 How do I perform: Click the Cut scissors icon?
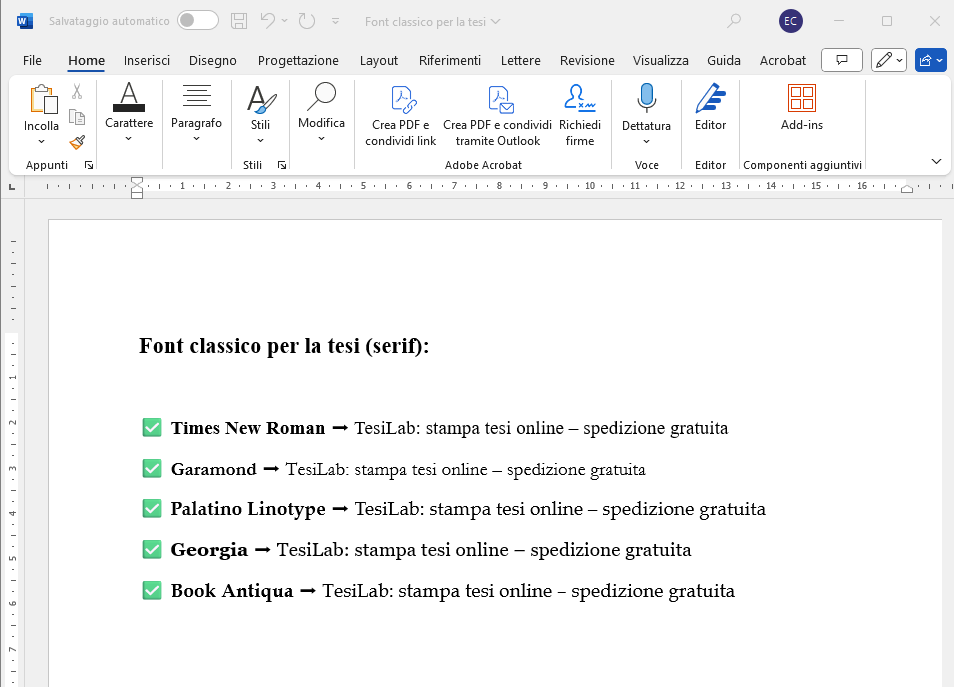77,92
